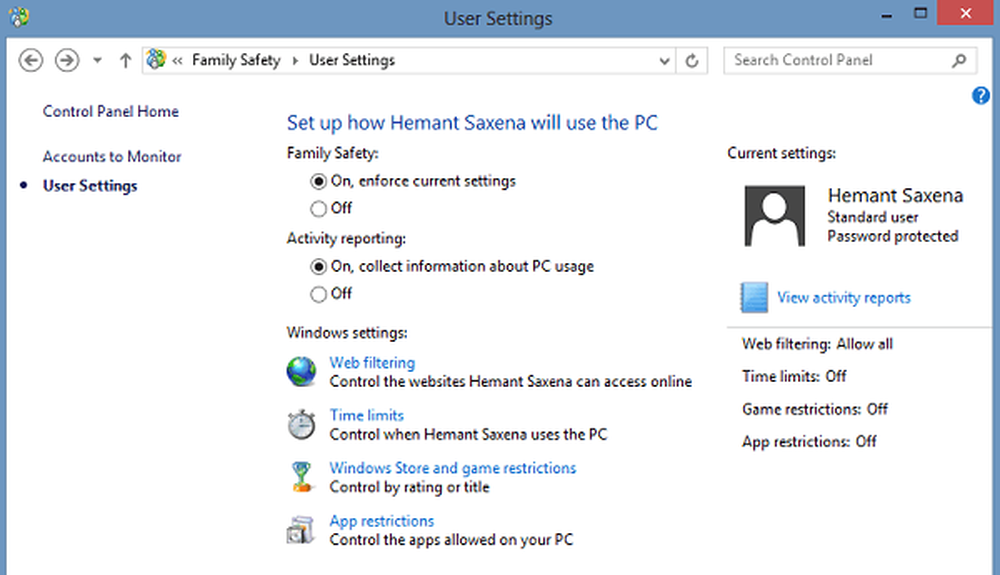The height and width of the screenshot is (575, 1000).
Task: Turn Family Safety off
Action: point(319,209)
